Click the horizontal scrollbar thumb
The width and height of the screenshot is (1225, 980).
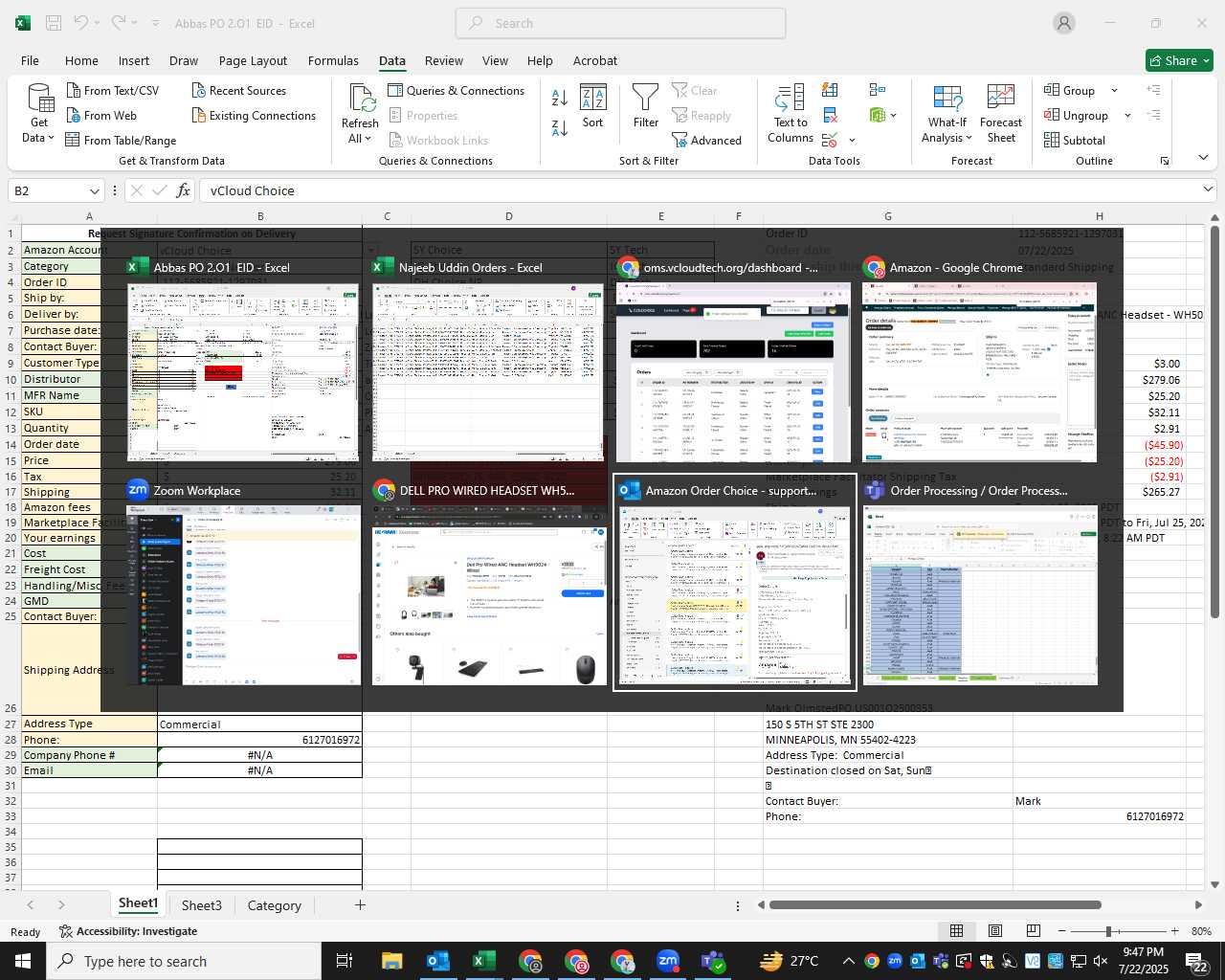(x=935, y=904)
